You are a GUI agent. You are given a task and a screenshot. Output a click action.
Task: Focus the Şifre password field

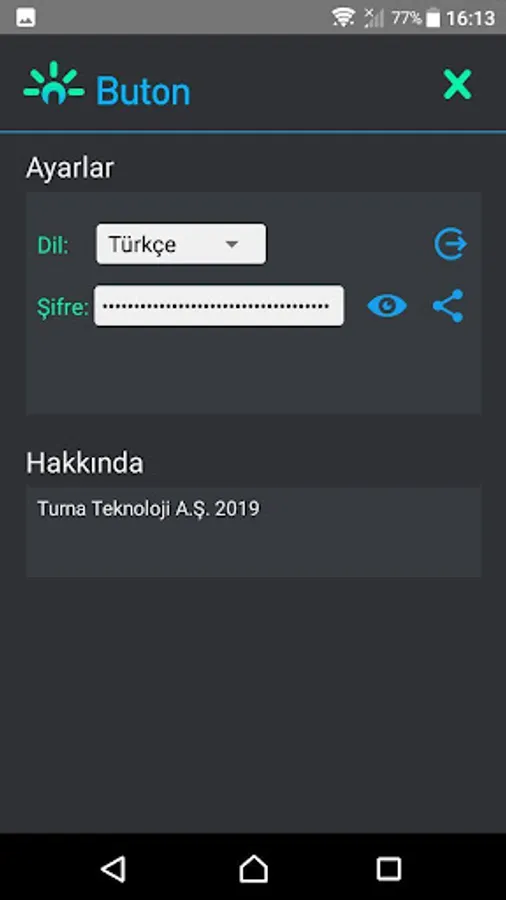pyautogui.click(x=219, y=305)
